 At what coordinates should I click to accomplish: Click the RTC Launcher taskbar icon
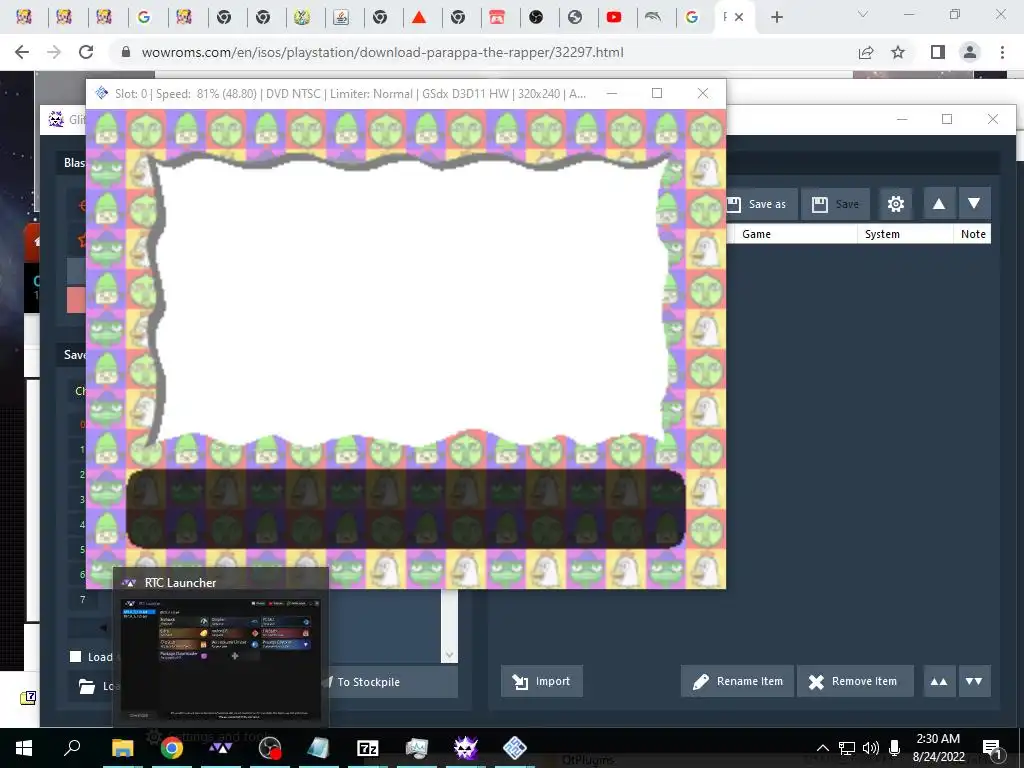click(220, 747)
